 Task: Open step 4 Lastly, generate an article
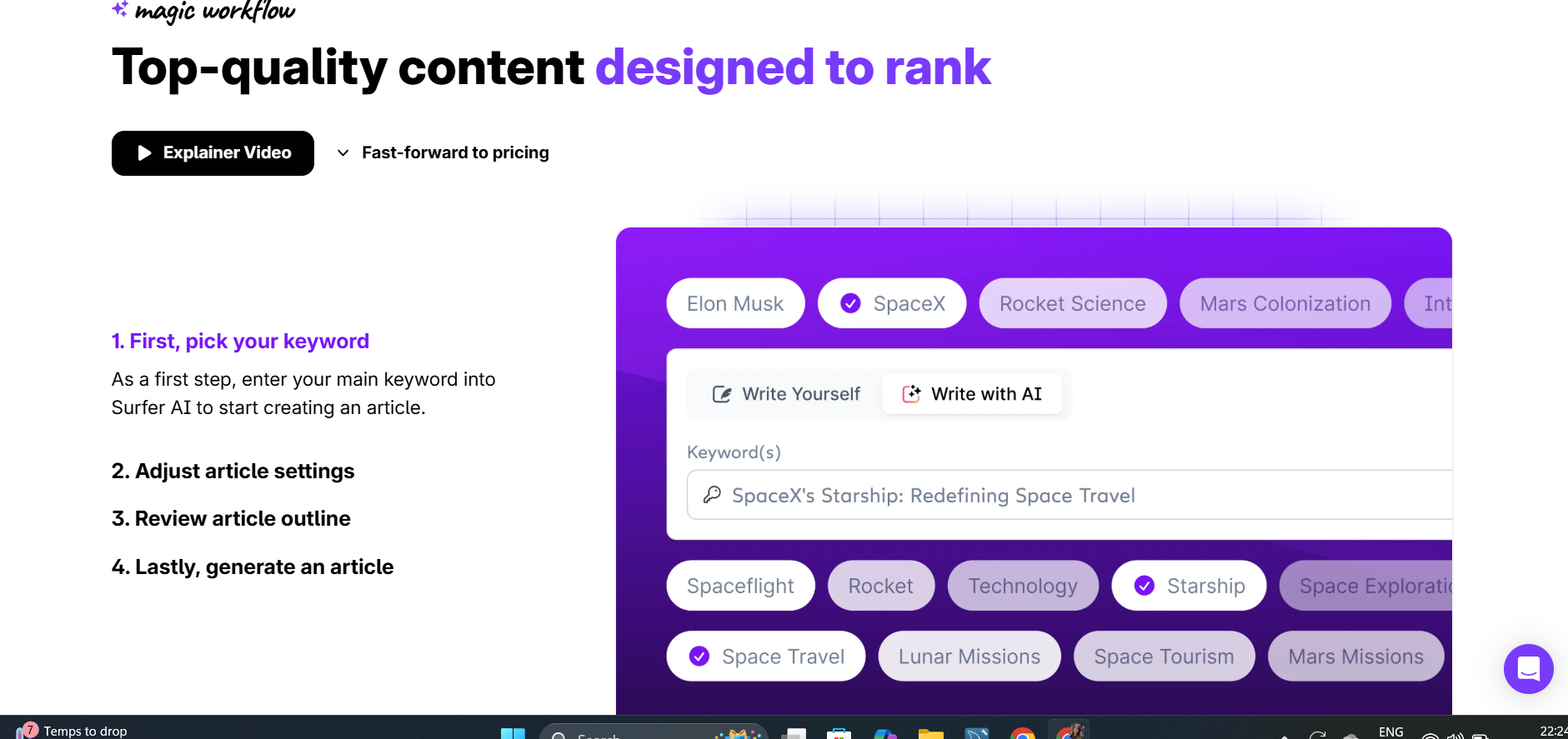(253, 567)
